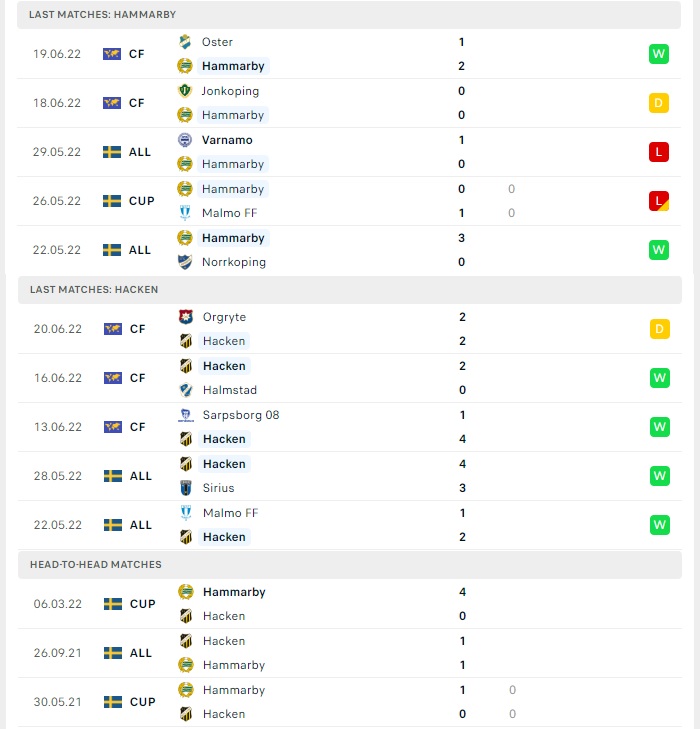The width and height of the screenshot is (700, 729).
Task: Click yellow D badge for Jonkoping match
Action: coord(659,103)
